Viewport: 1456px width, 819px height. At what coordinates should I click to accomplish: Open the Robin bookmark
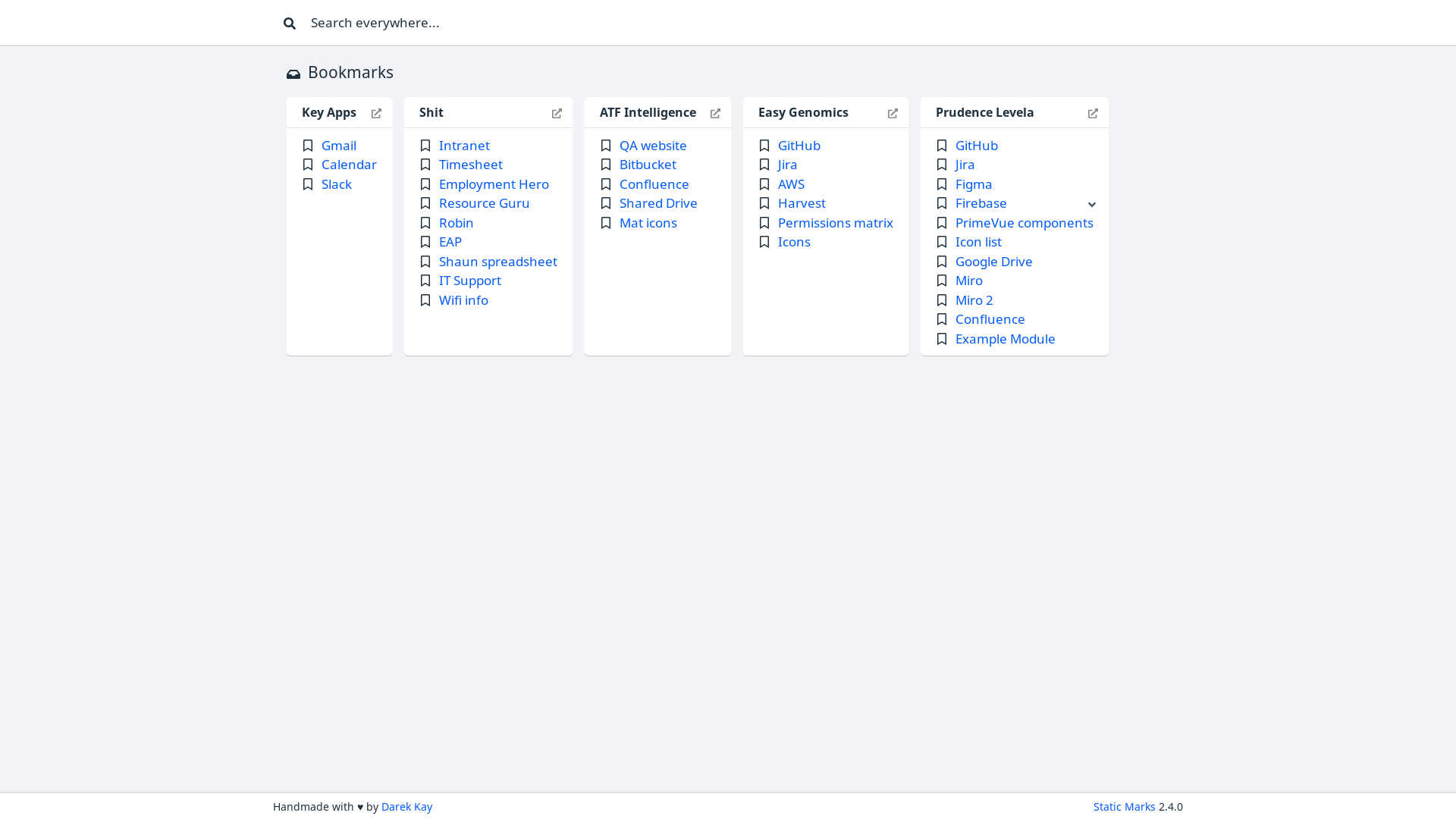(456, 223)
